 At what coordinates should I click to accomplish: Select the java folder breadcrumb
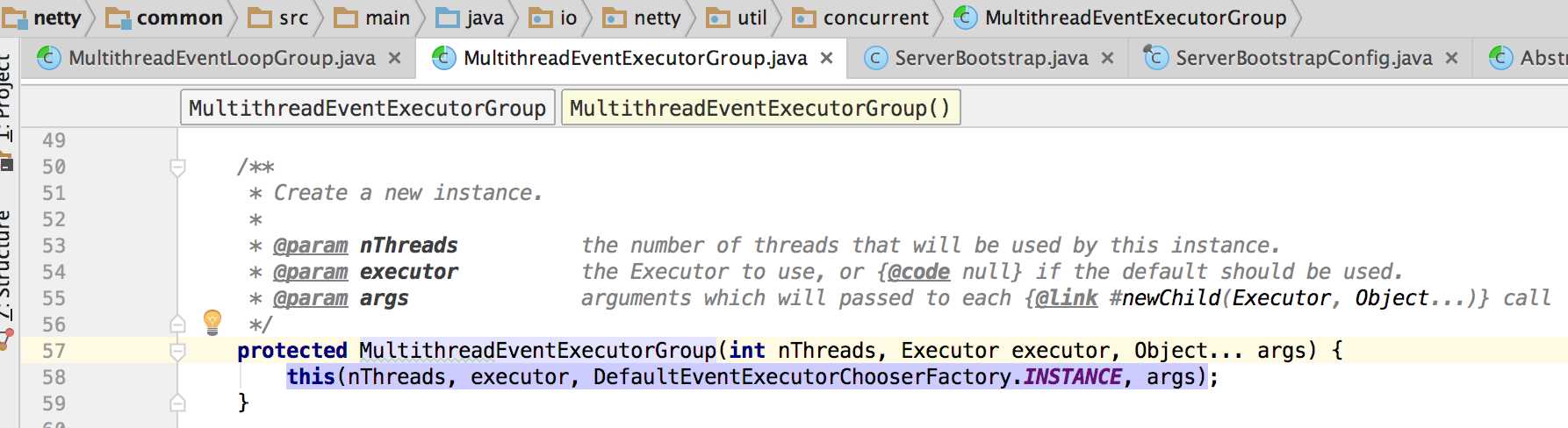pyautogui.click(x=470, y=18)
